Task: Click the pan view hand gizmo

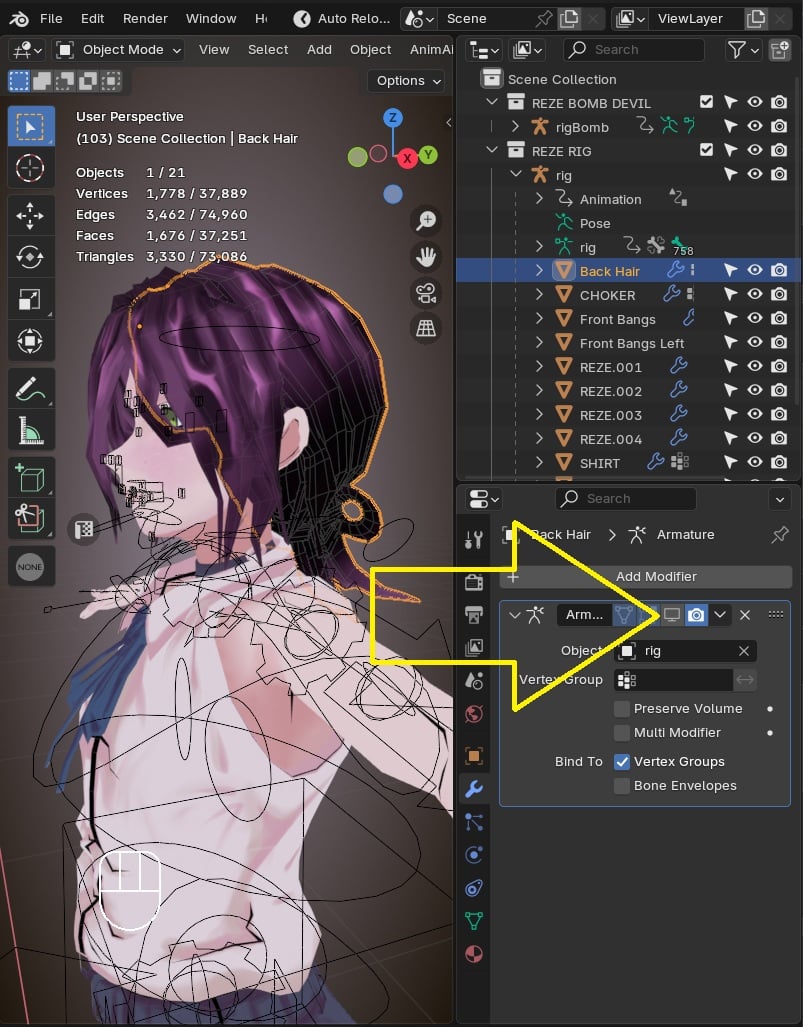Action: pos(426,257)
